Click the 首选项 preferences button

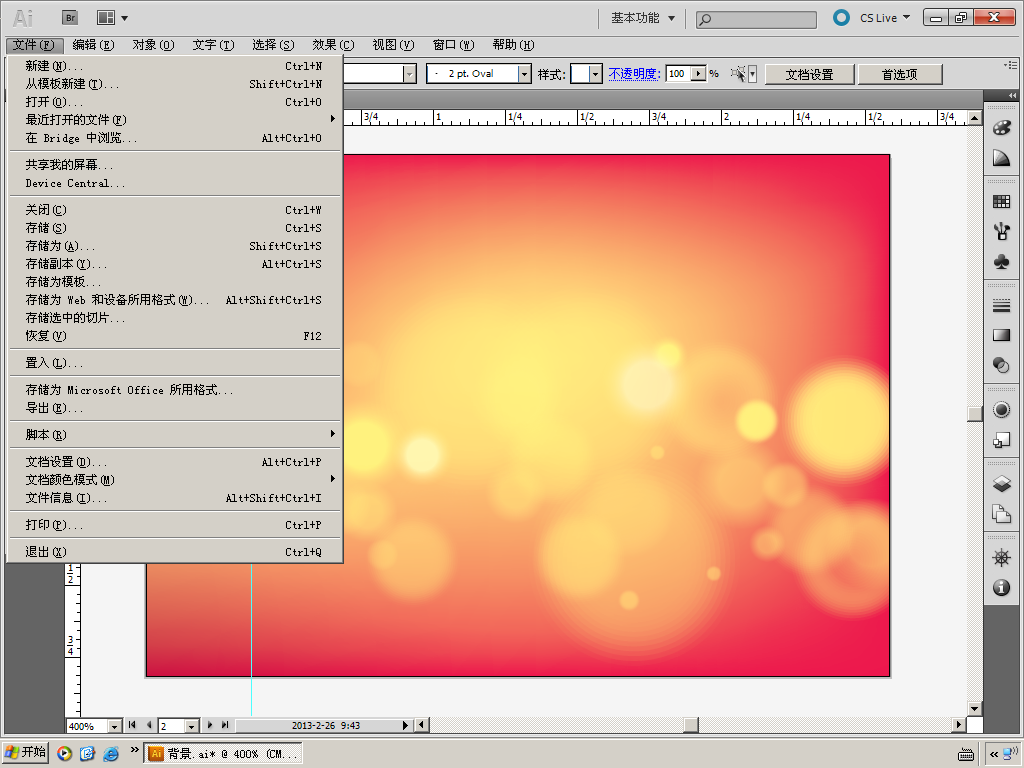pyautogui.click(x=900, y=74)
